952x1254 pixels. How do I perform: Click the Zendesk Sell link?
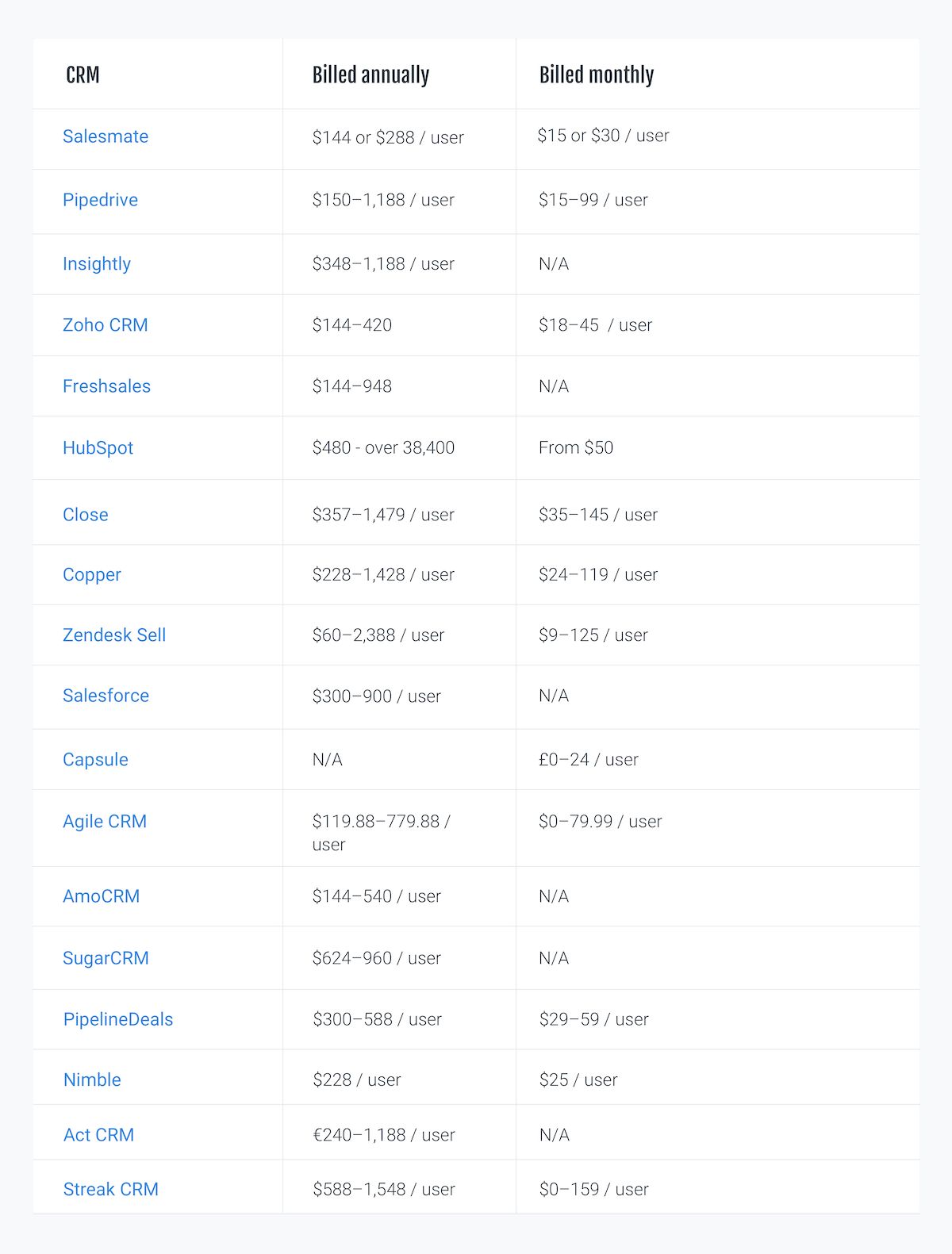pos(114,635)
